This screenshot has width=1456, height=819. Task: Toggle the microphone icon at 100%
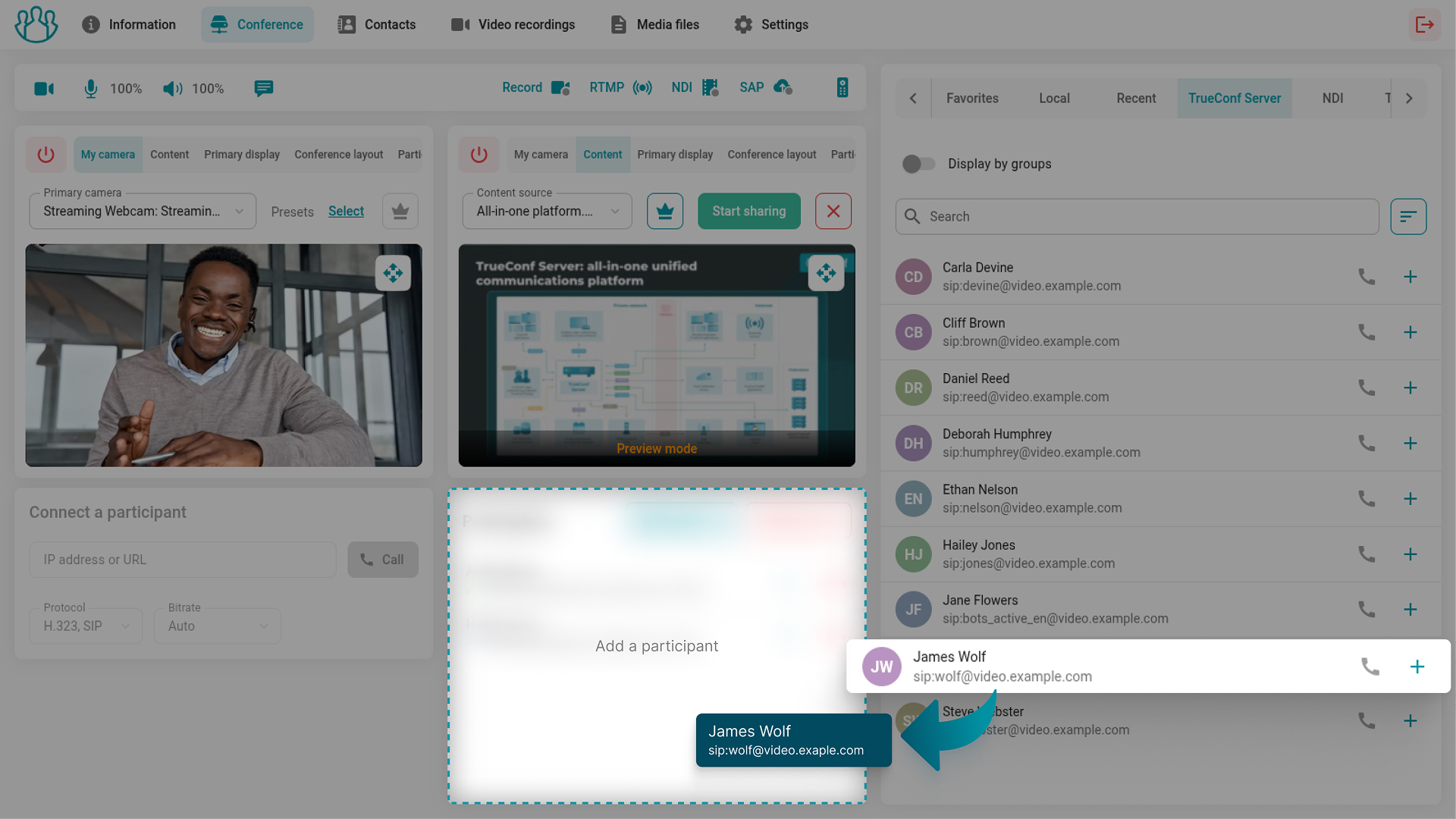coord(91,89)
